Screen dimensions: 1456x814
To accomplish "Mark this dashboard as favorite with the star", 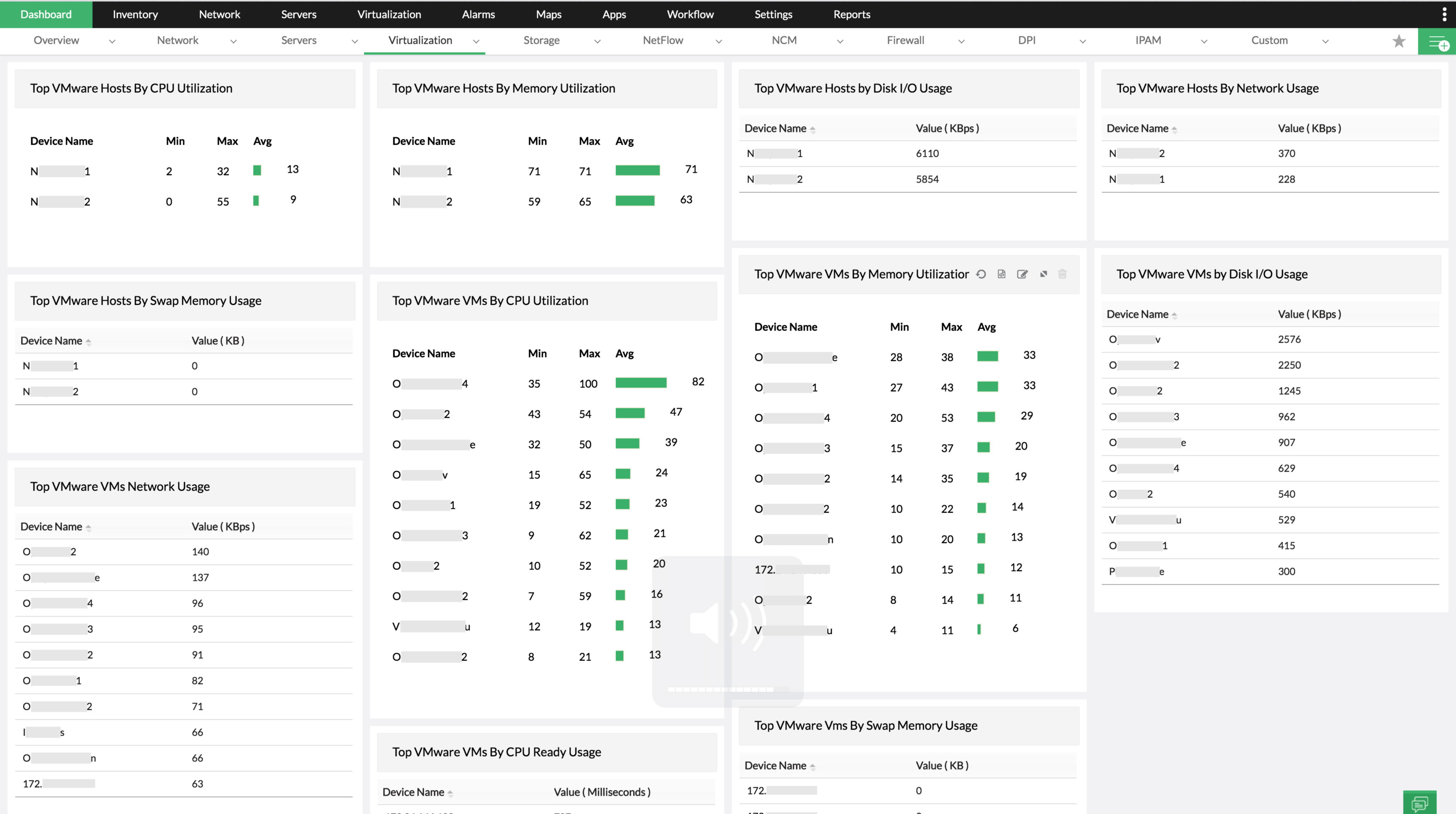I will pos(1399,41).
